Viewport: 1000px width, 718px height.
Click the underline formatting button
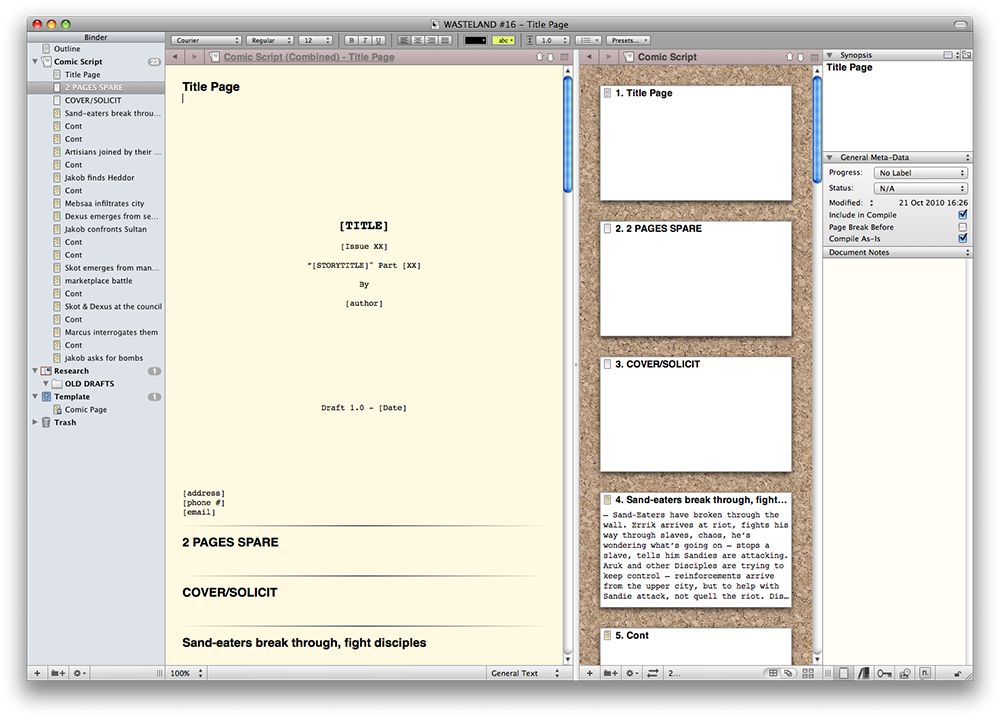(378, 40)
